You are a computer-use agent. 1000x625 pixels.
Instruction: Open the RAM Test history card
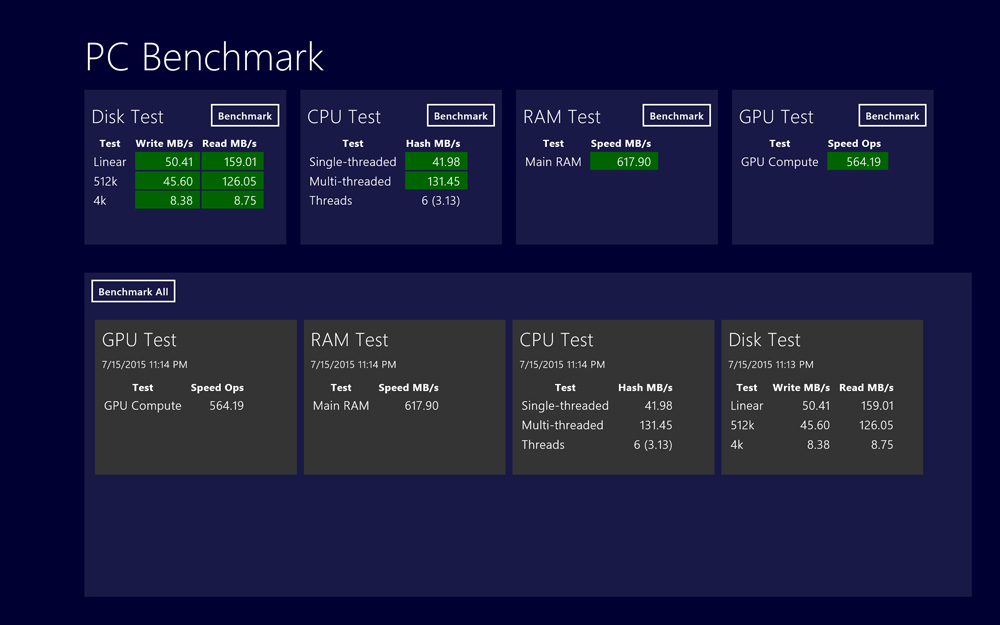tap(405, 397)
